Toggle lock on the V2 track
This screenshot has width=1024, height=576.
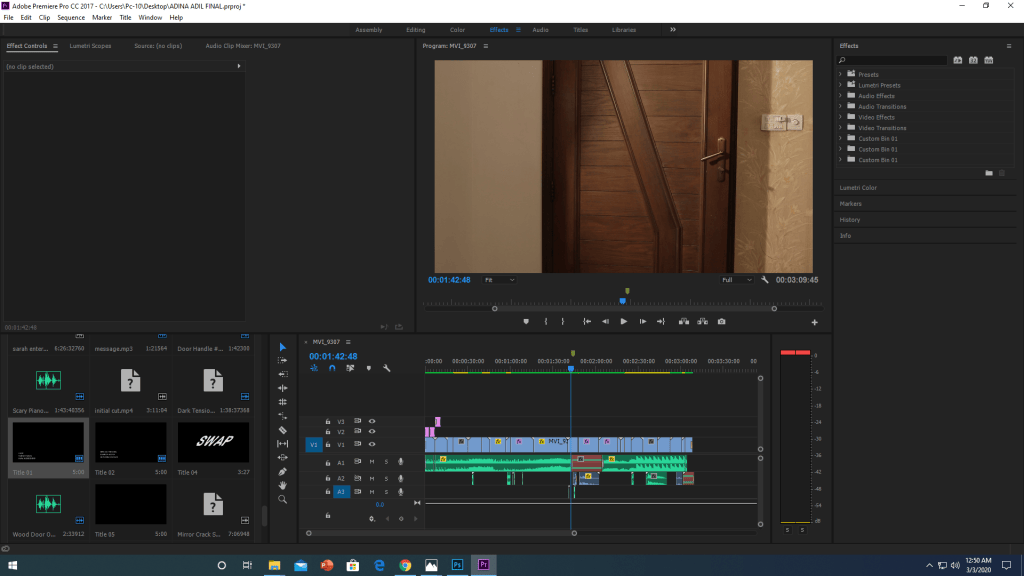(328, 432)
